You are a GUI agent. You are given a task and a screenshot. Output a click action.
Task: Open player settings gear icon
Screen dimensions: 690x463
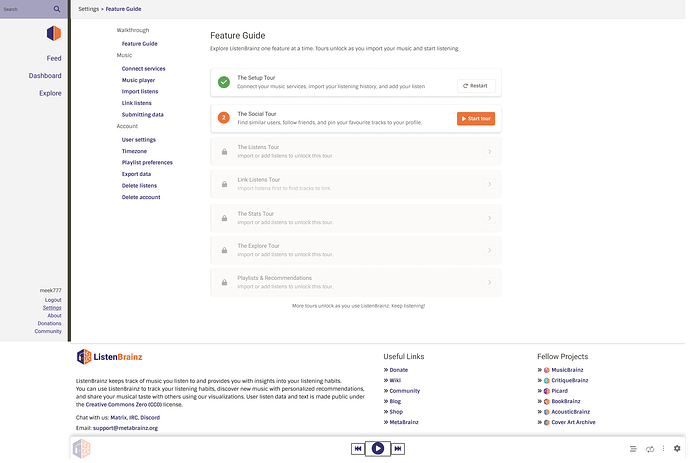click(x=677, y=448)
